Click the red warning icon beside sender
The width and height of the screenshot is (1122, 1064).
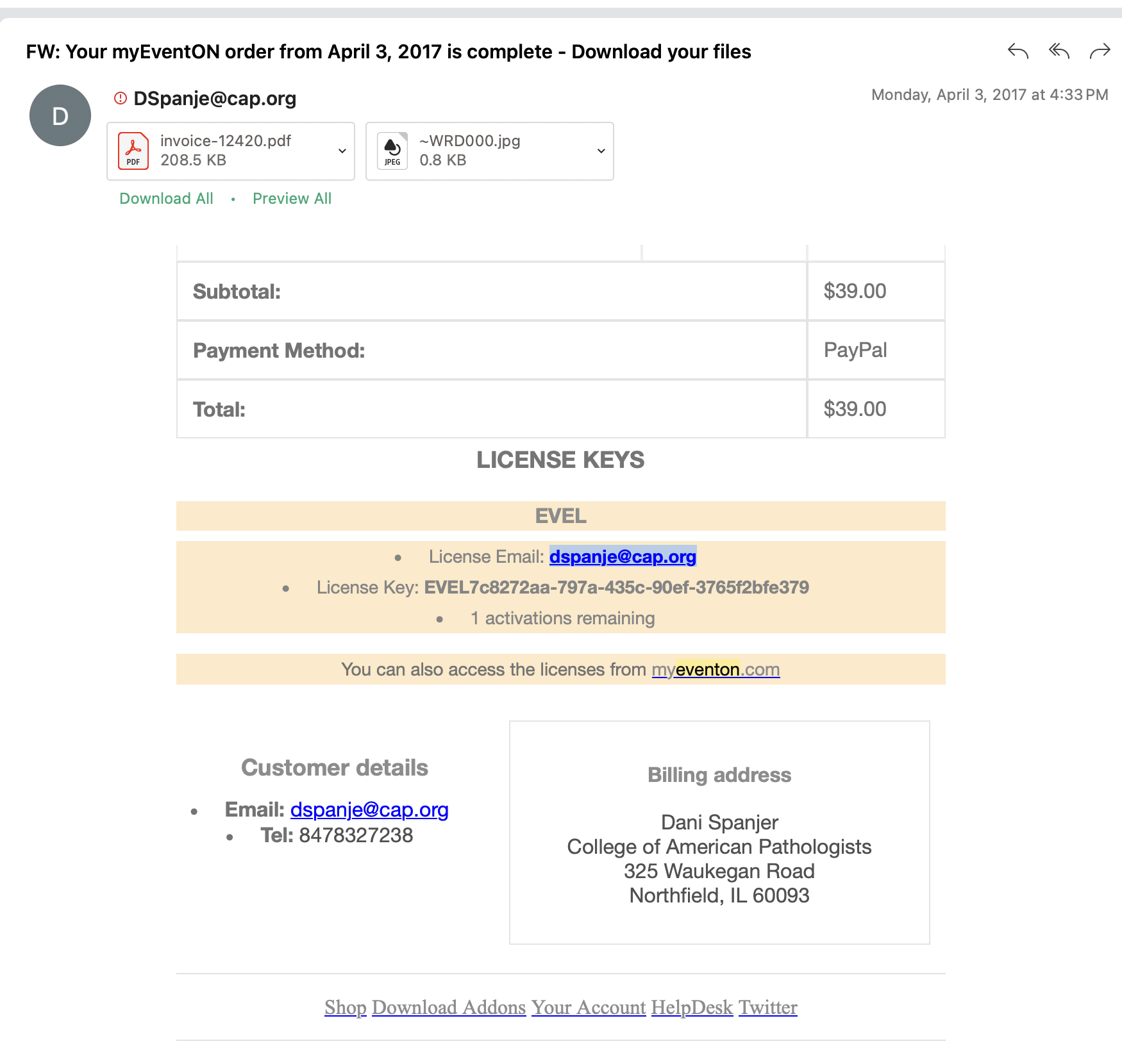tap(120, 98)
